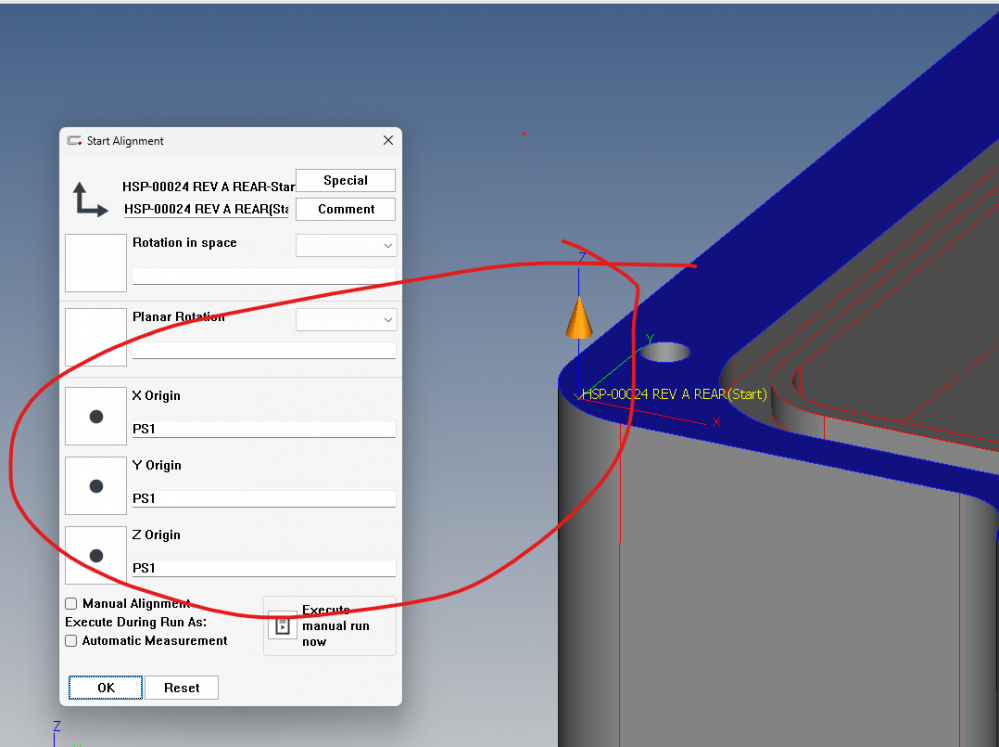Screen dimensions: 999x747
Task: Confirm alignment with the OK button
Action: tap(106, 688)
